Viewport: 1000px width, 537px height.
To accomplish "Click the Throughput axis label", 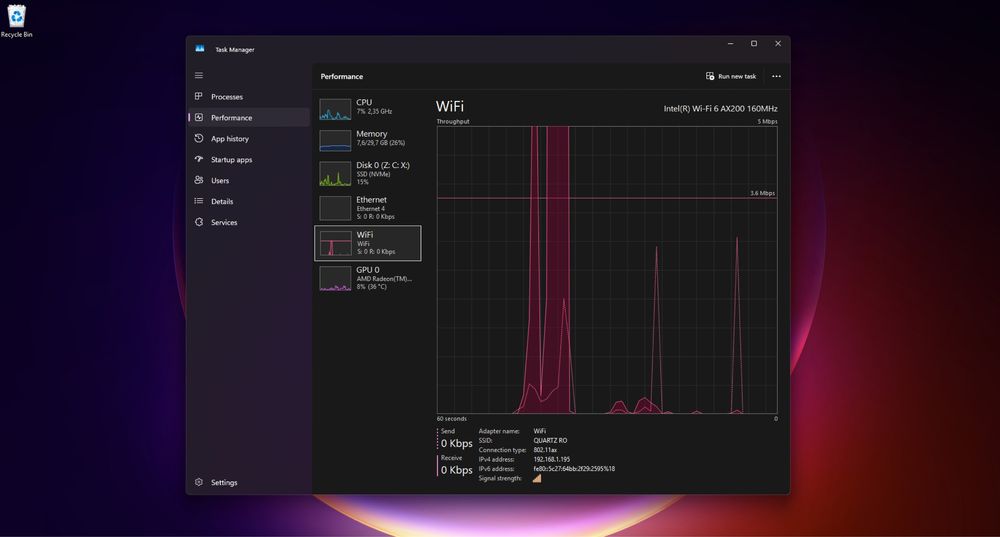I will [453, 121].
